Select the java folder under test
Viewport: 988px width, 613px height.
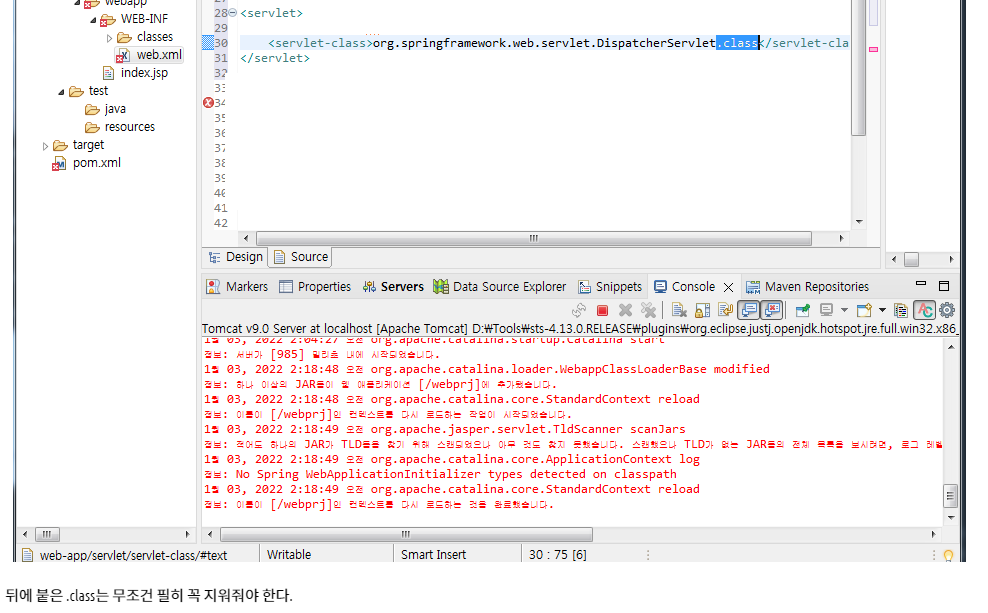(x=115, y=109)
